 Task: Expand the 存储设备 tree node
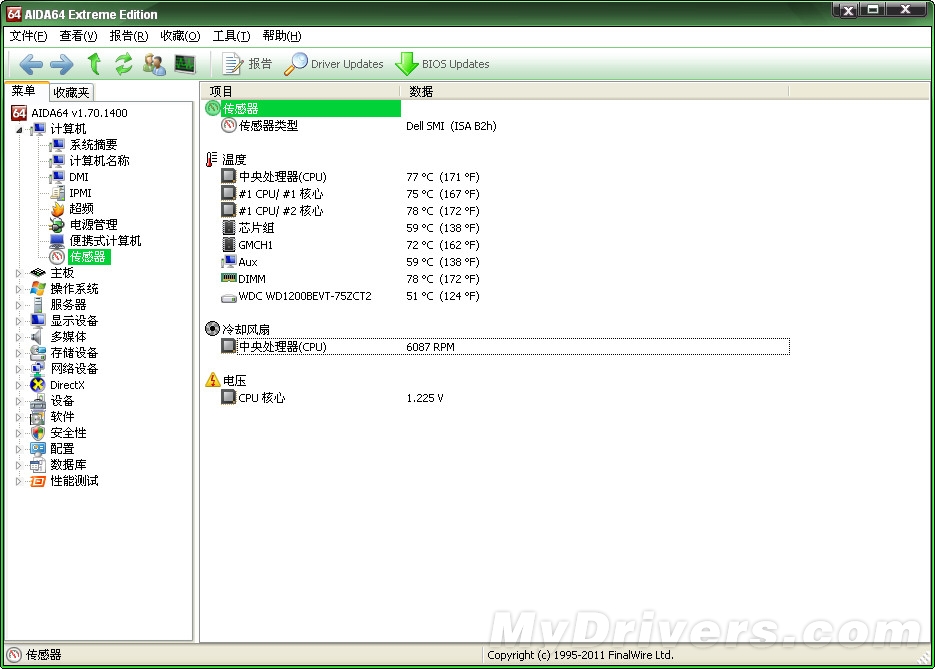(x=18, y=354)
